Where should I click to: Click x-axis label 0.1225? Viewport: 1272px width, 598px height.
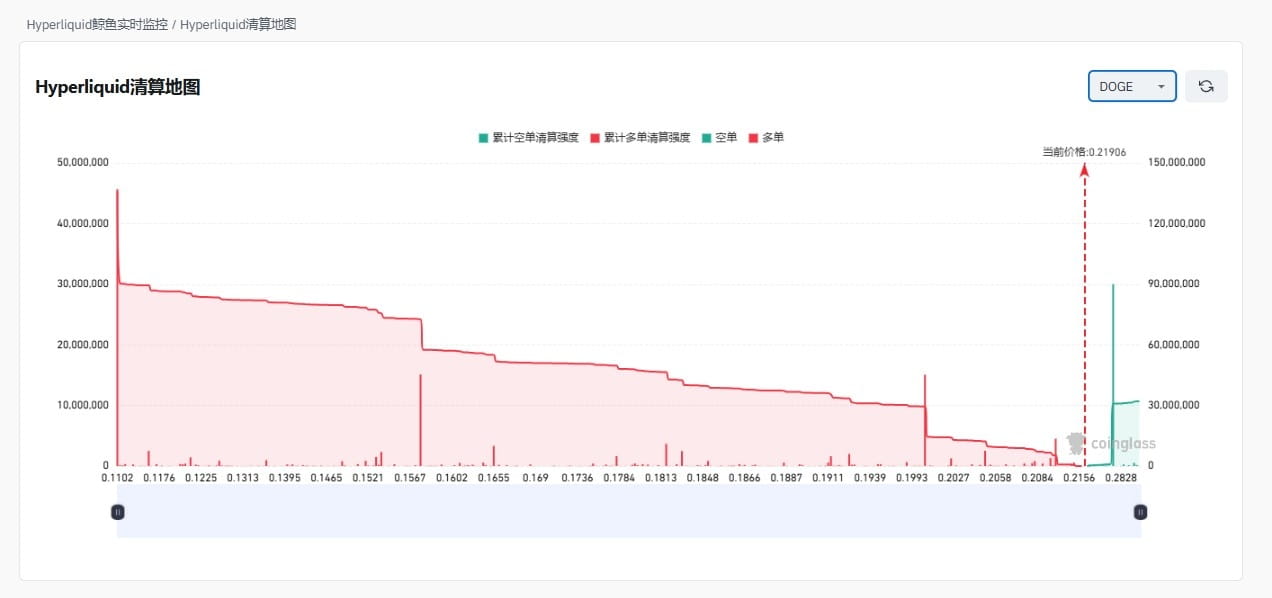click(x=200, y=479)
